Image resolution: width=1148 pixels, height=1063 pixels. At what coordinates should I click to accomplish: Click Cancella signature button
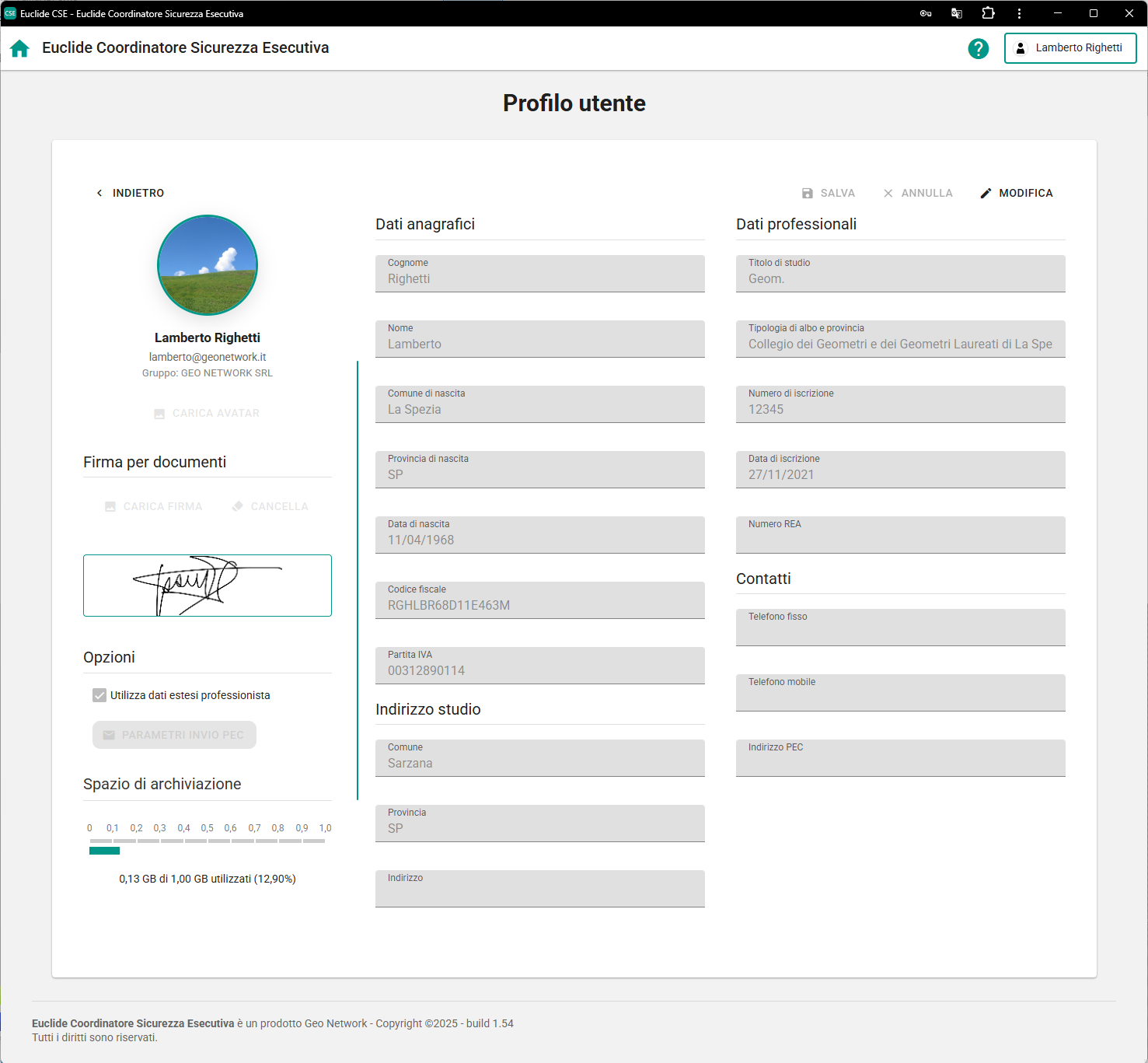270,507
